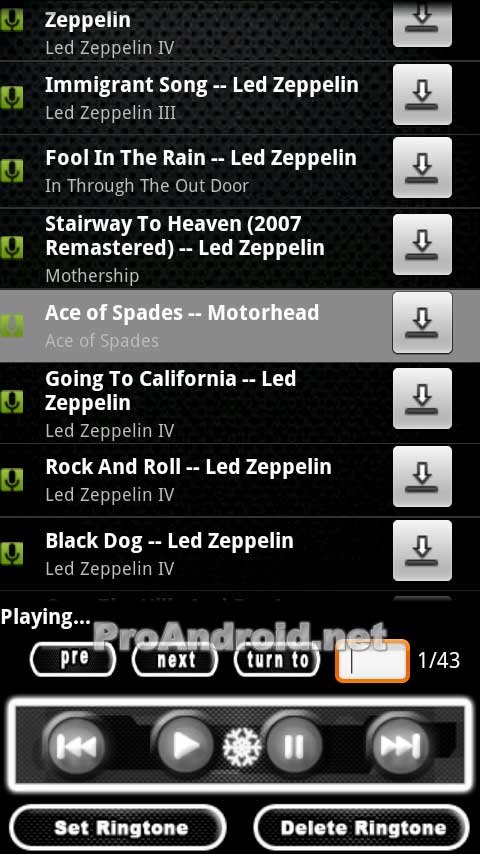
Task: Play the selected ringtone
Action: [185, 745]
